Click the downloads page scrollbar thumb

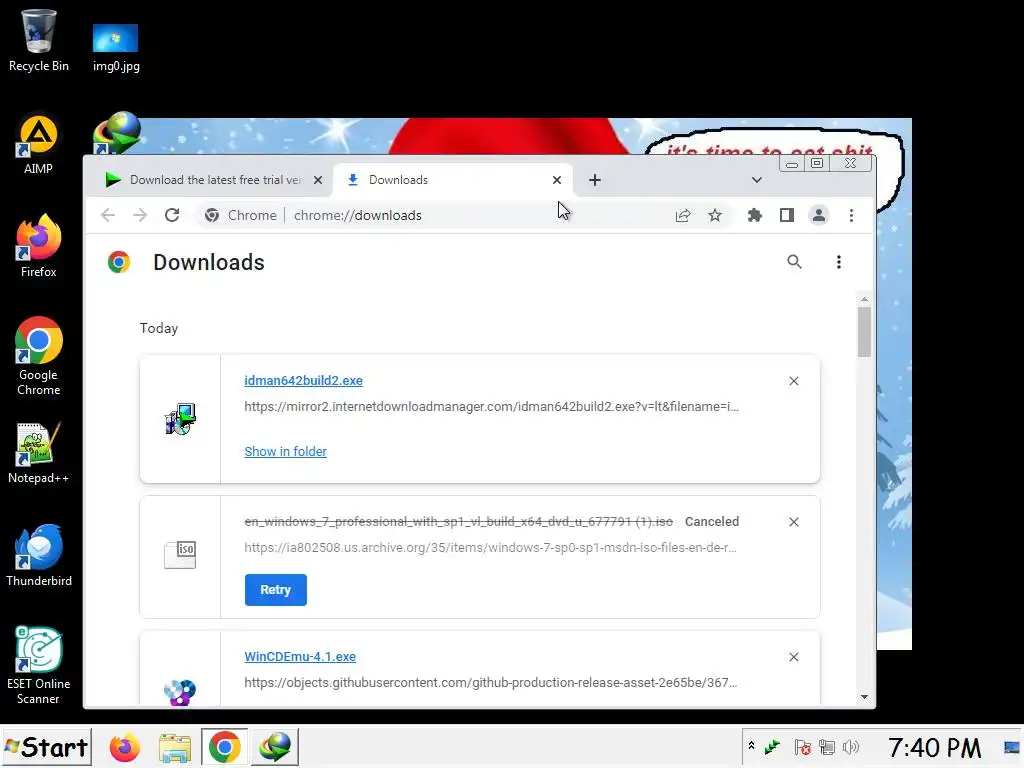[864, 332]
